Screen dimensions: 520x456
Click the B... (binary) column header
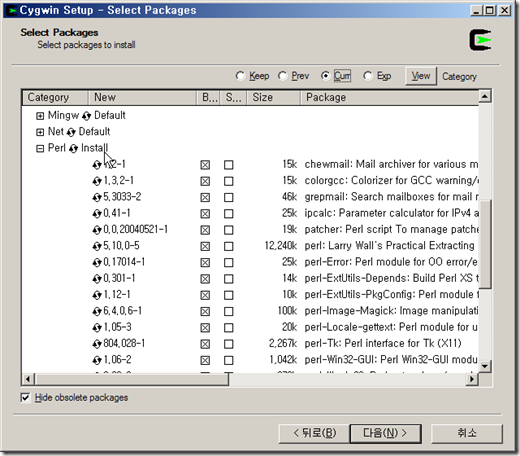pyautogui.click(x=208, y=97)
